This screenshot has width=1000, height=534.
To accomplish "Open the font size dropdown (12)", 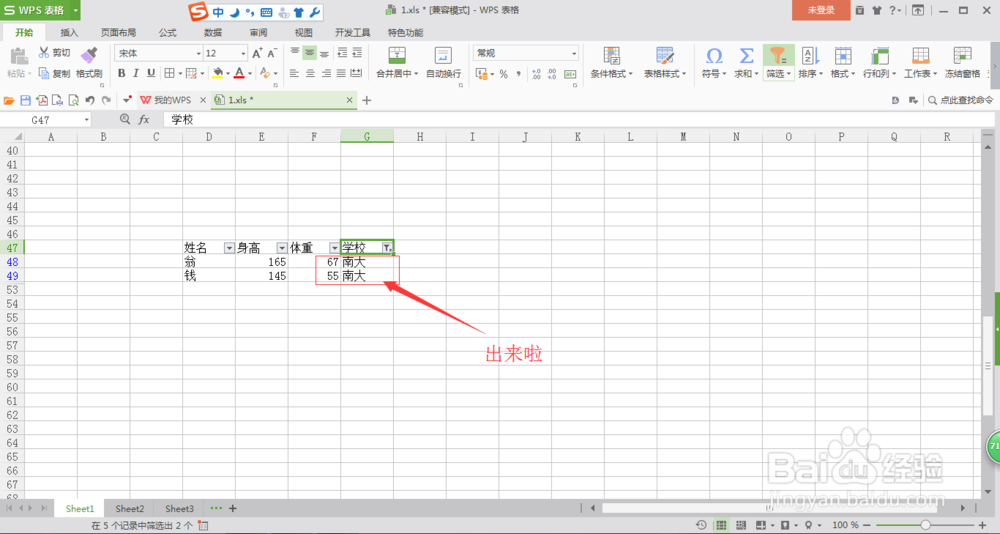I will click(x=243, y=53).
